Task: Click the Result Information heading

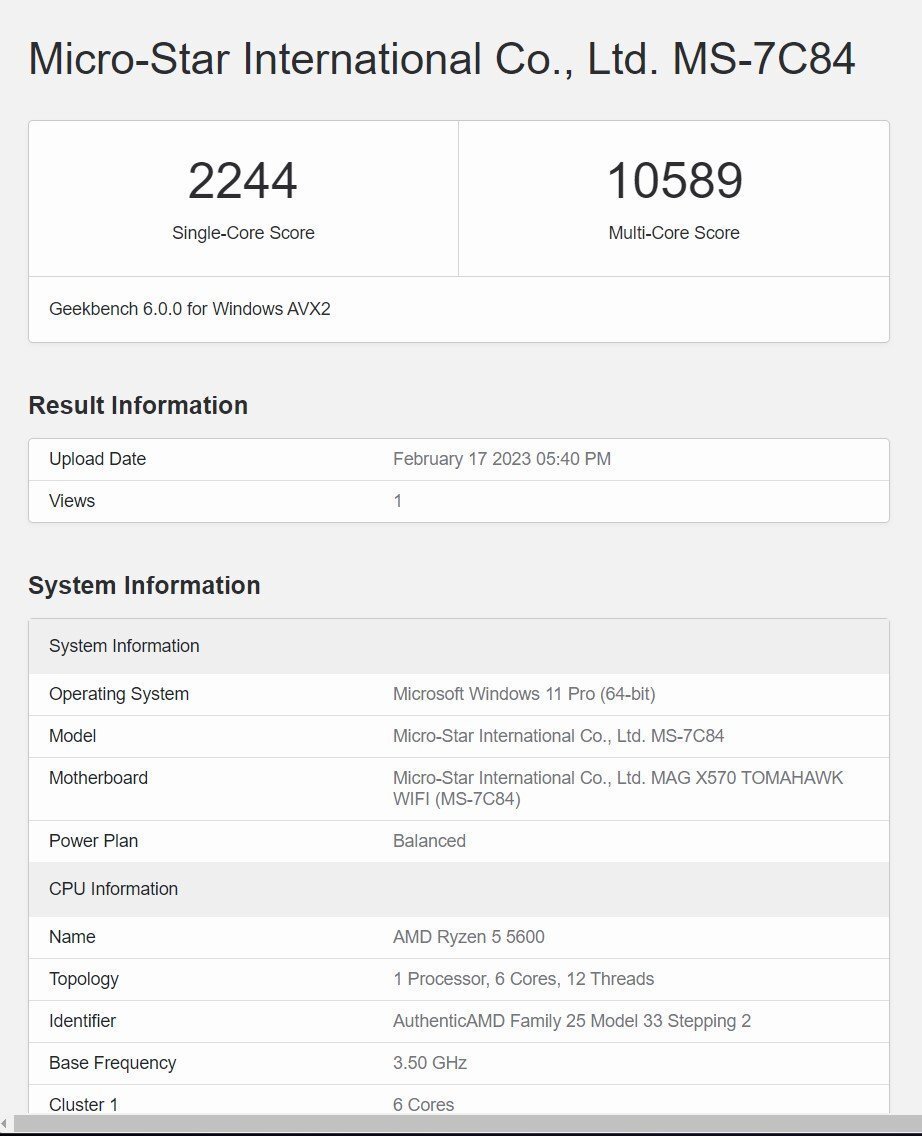Action: 138,405
